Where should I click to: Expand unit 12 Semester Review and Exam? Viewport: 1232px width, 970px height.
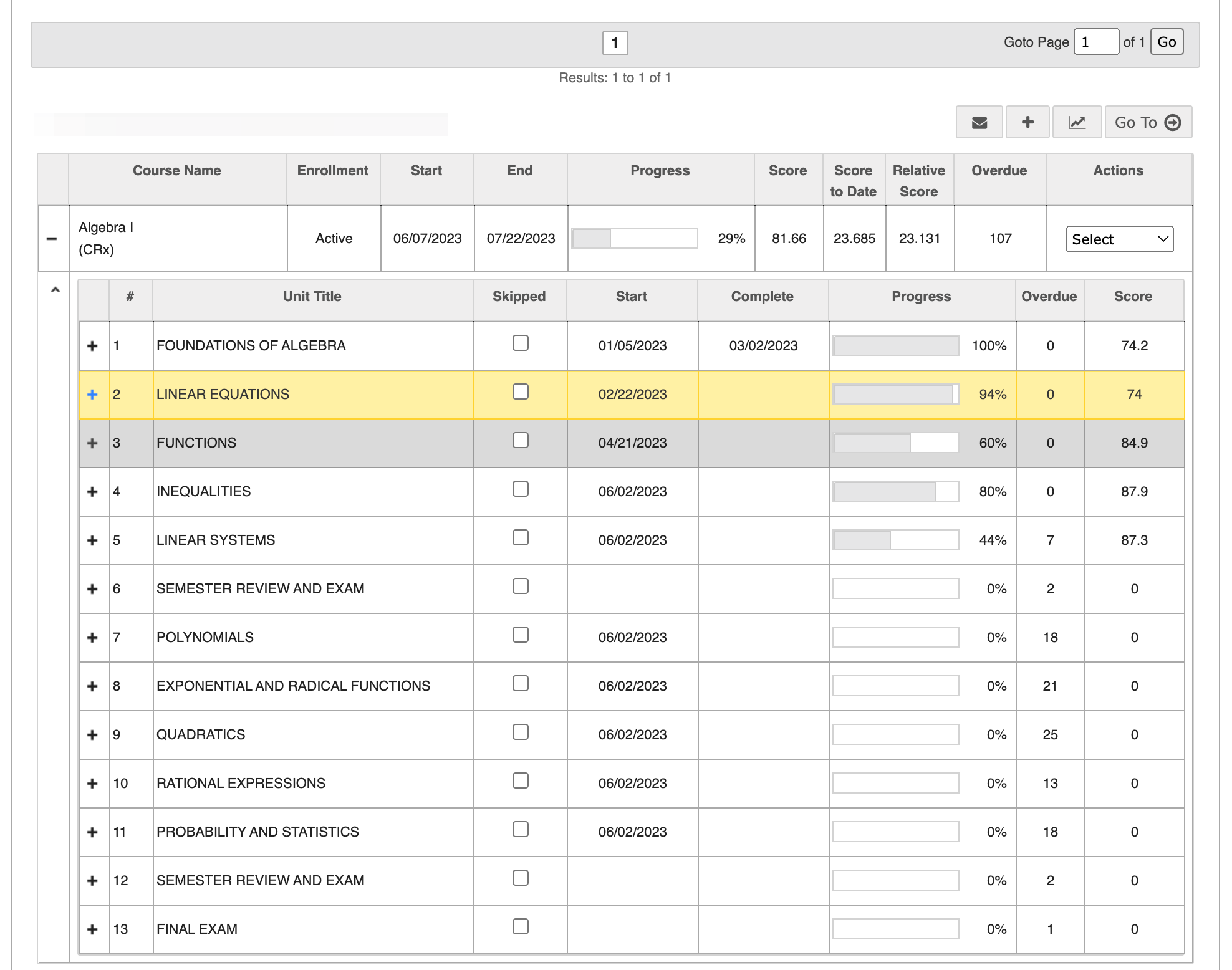(92, 881)
